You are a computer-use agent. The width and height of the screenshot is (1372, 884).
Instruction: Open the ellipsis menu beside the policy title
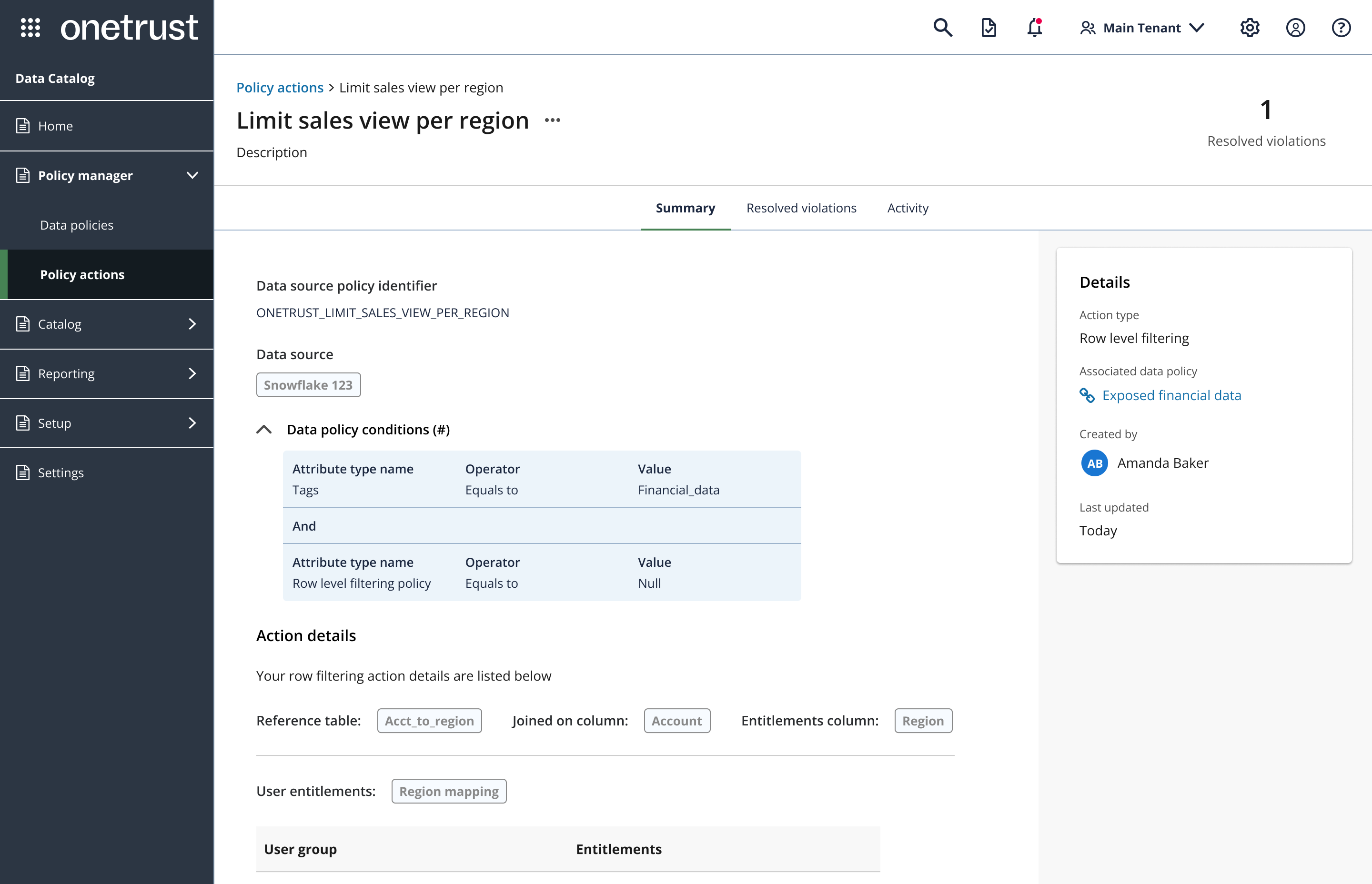pos(552,120)
